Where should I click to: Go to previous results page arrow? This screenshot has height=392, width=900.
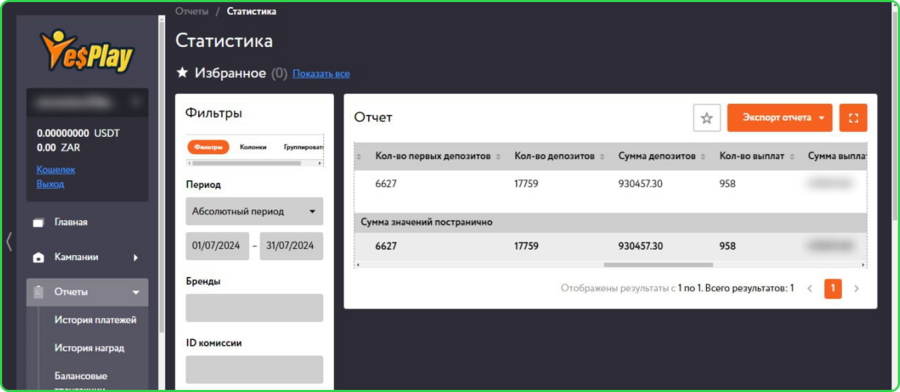[809, 289]
